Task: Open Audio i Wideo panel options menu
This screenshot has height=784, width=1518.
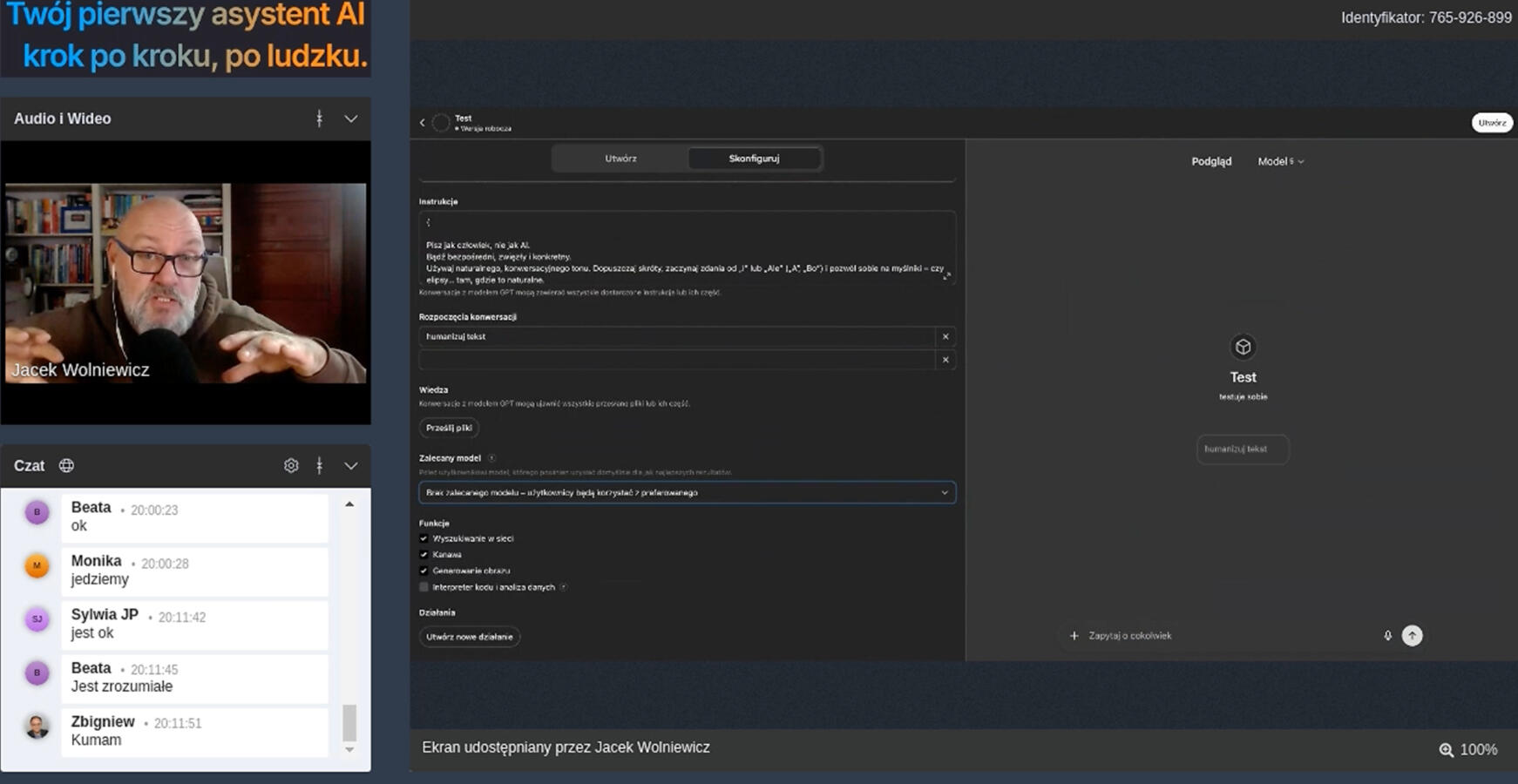Action: (x=319, y=118)
